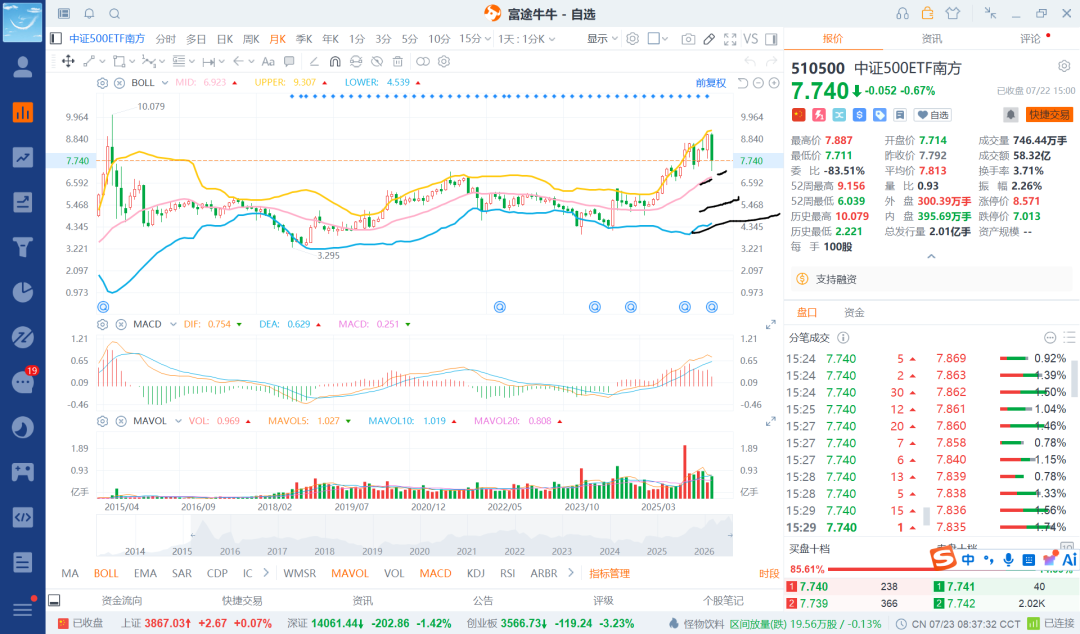The height and width of the screenshot is (634, 1080).
Task: Toggle BOLL indicator at bottom
Action: [x=106, y=573]
